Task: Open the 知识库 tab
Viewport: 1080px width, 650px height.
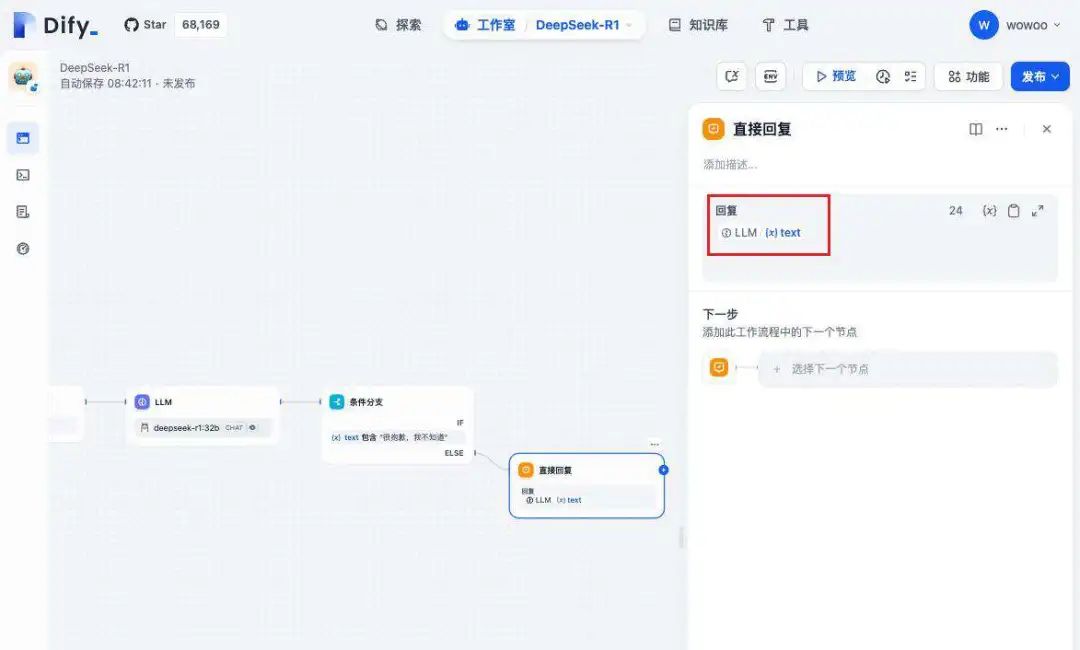Action: coord(698,25)
